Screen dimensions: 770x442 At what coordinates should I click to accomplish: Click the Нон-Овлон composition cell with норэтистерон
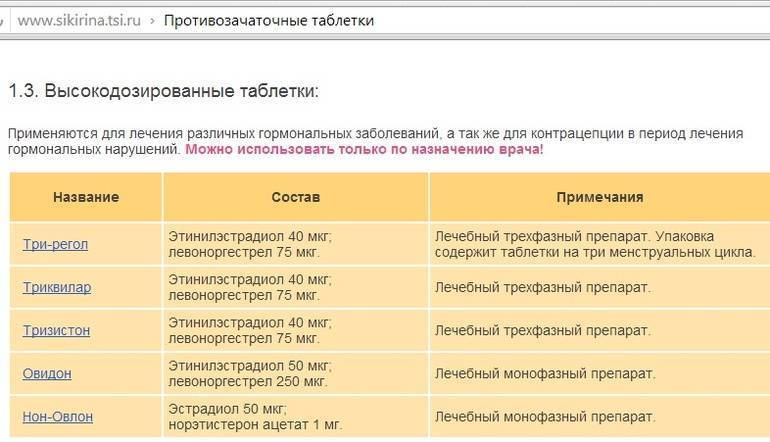256,416
